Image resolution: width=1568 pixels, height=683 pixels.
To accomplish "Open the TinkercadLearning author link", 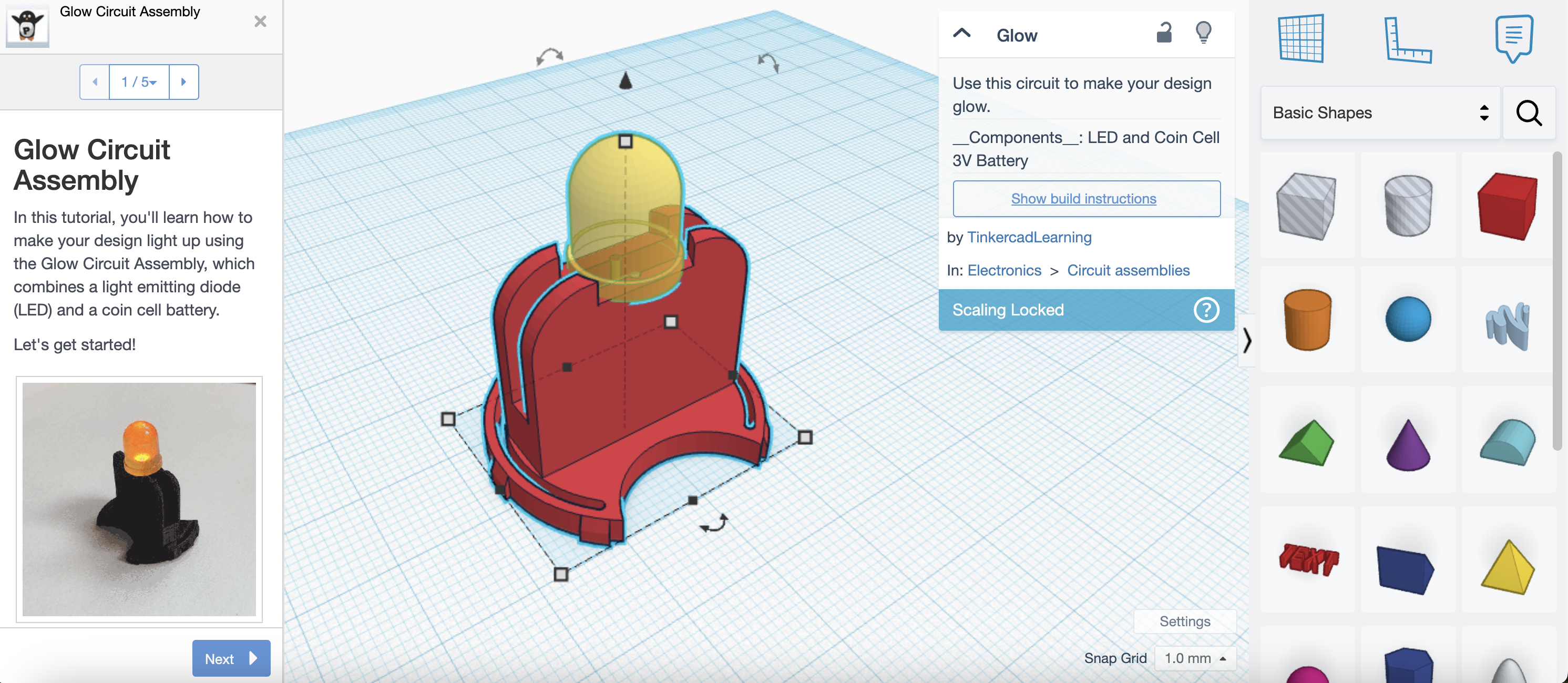I will [x=1029, y=238].
